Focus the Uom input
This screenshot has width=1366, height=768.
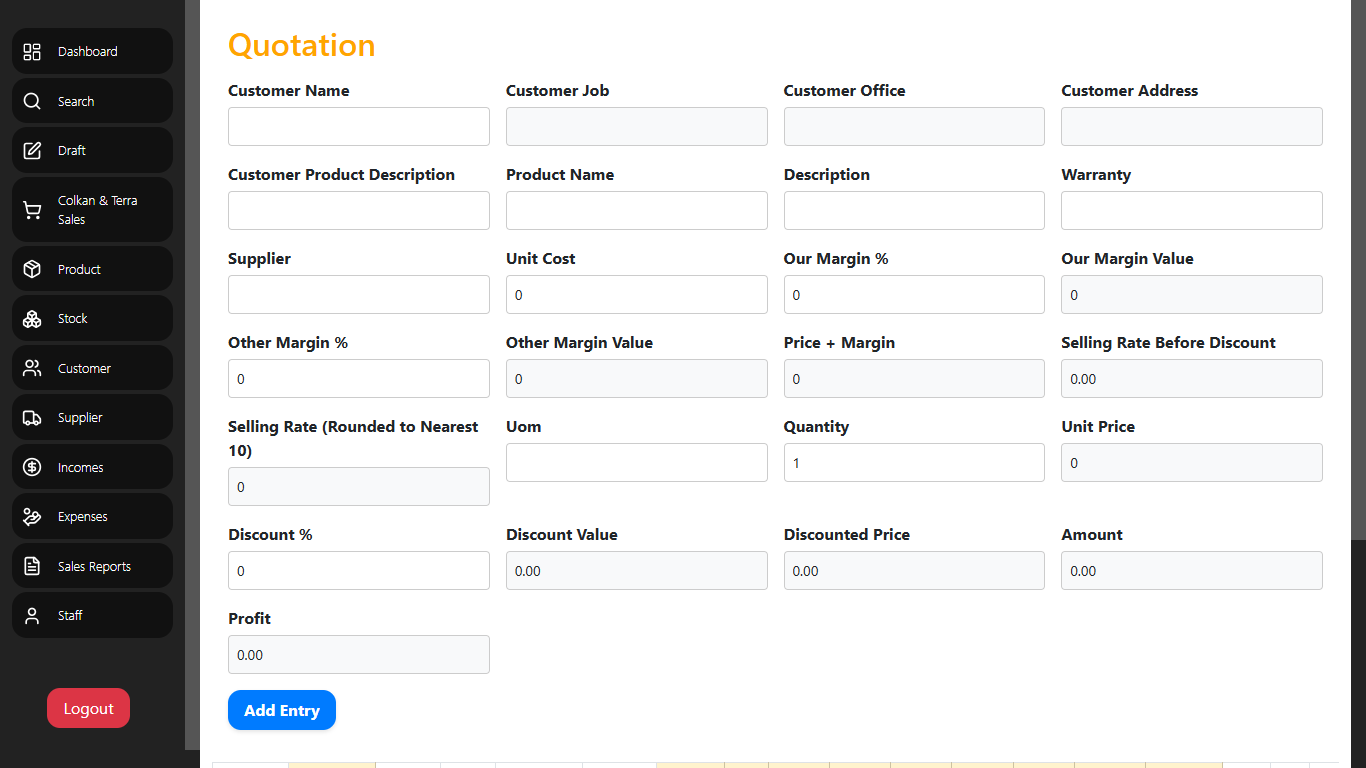coord(637,463)
